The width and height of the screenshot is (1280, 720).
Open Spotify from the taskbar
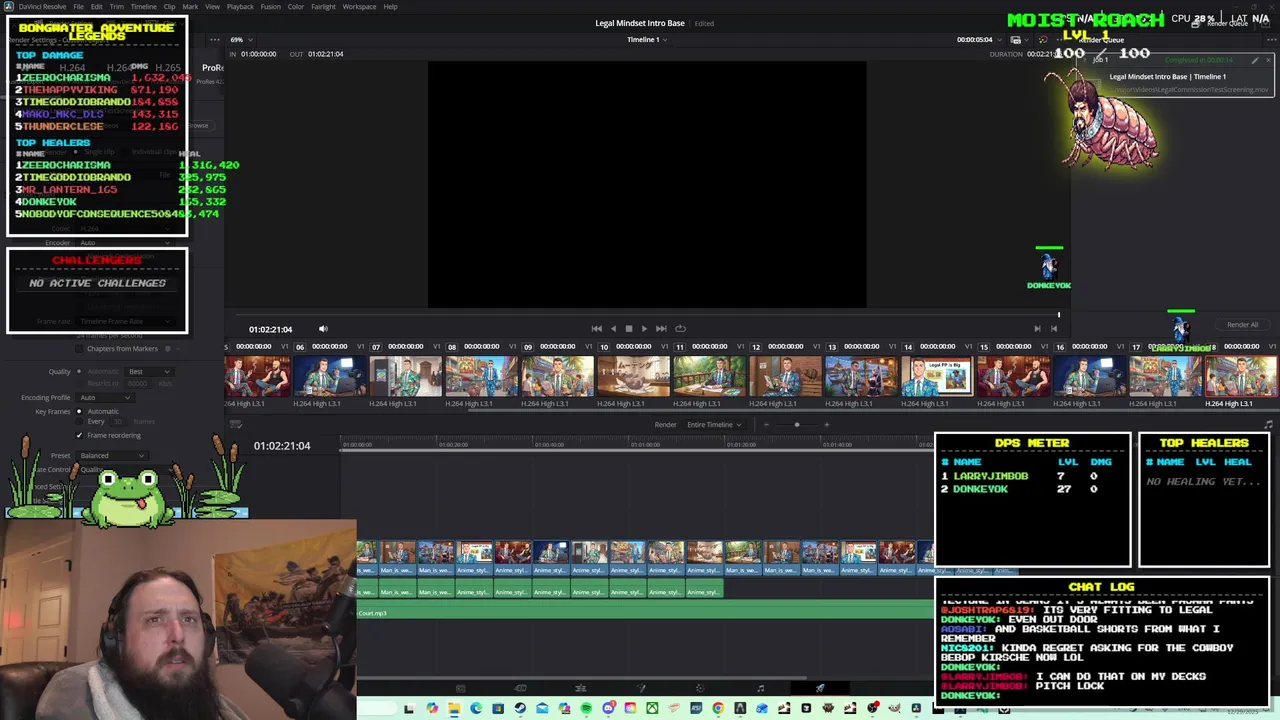tap(586, 709)
